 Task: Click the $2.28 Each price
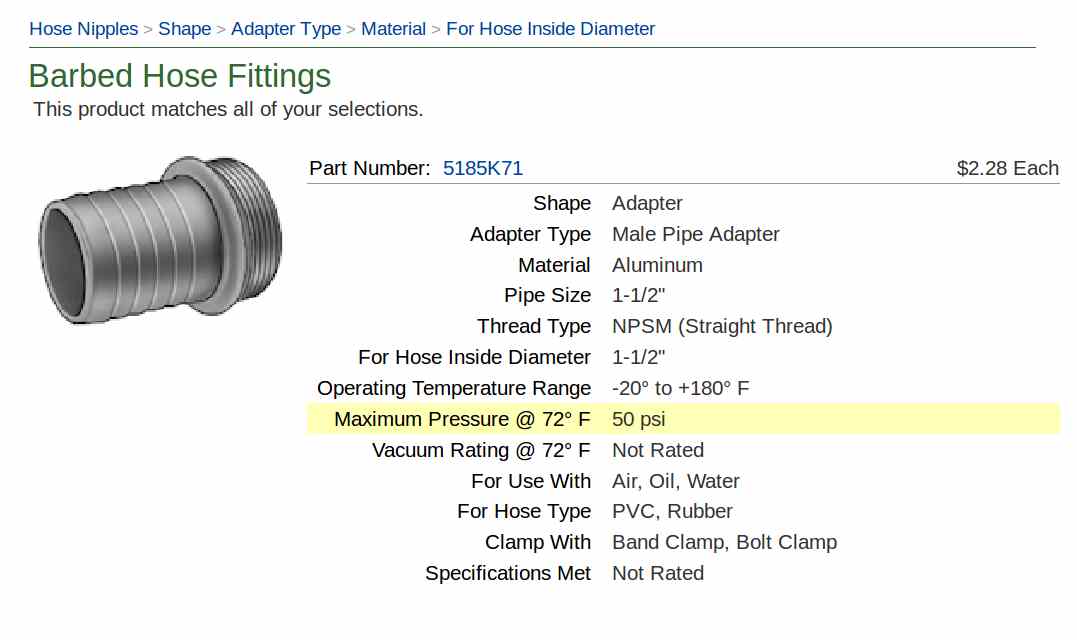[x=1008, y=168]
